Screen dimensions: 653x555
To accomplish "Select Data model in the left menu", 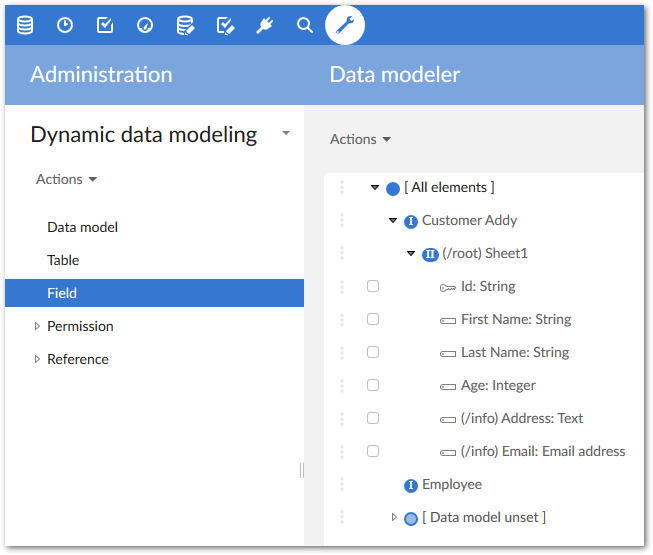I will [x=82, y=227].
